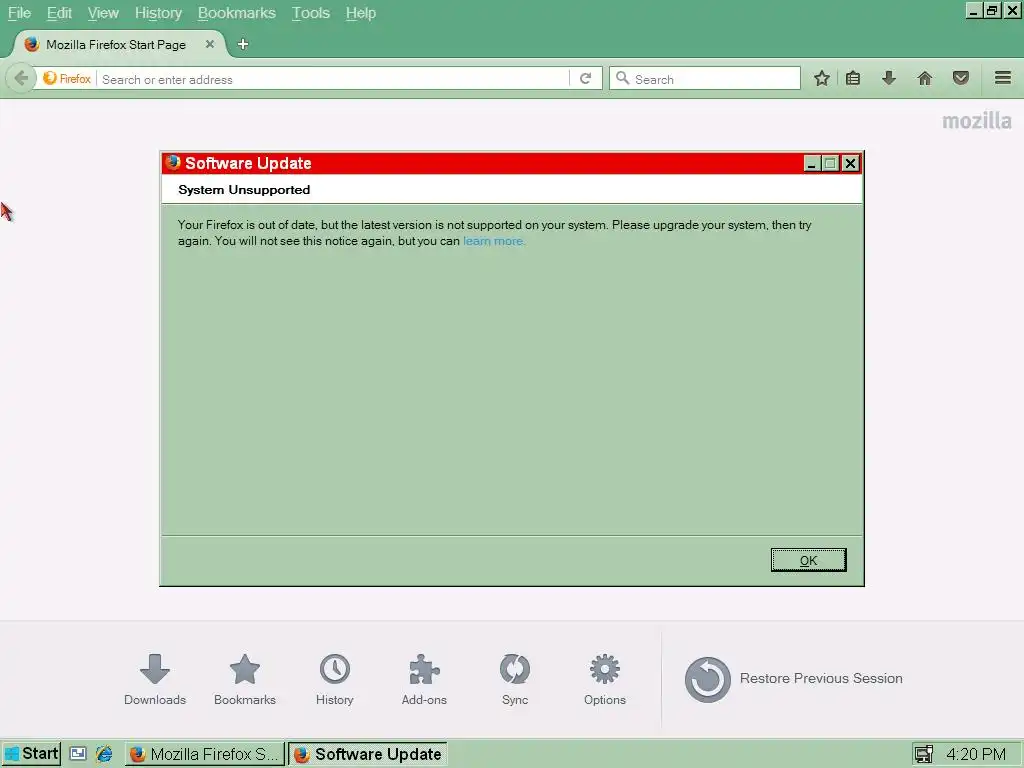
Task: Open Bookmarks from start page shortcuts
Action: click(245, 679)
